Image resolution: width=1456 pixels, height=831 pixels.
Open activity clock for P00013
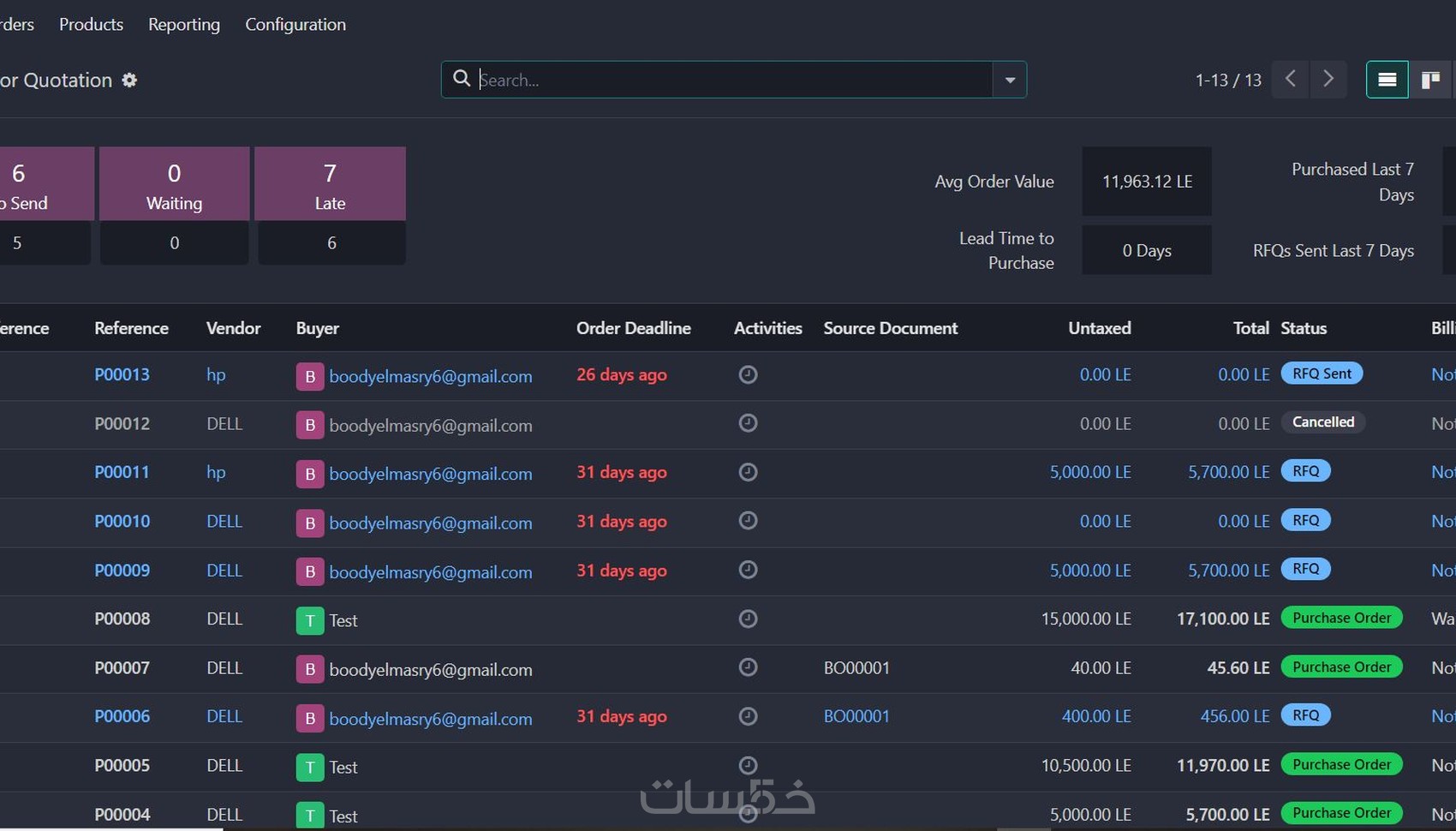[748, 374]
